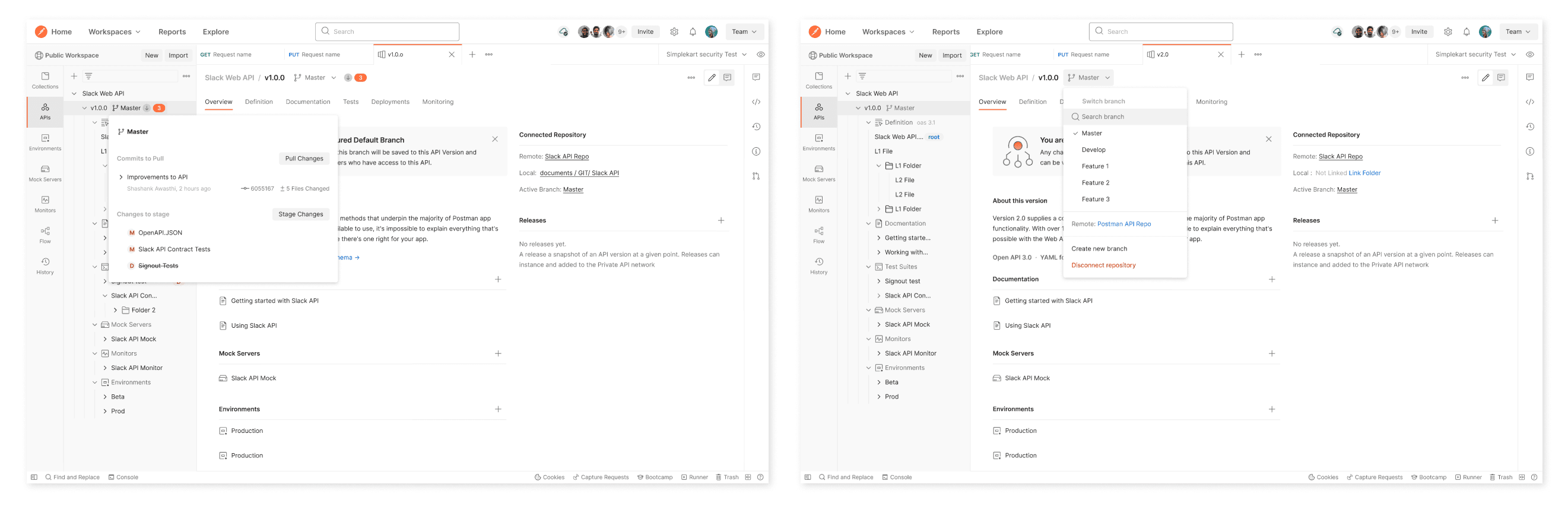
Task: Open Collections in the right window sidebar
Action: (818, 80)
